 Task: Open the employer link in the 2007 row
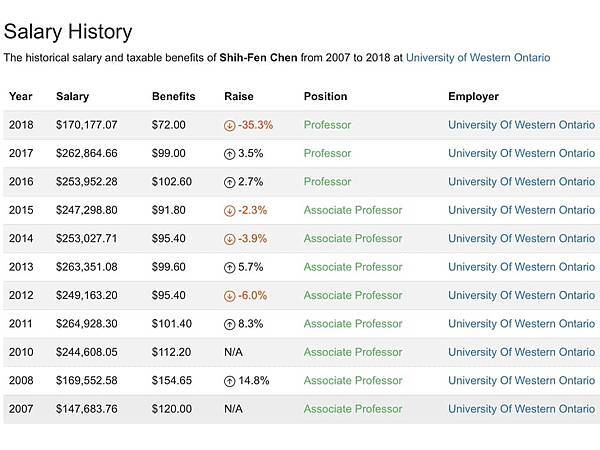[x=521, y=409]
